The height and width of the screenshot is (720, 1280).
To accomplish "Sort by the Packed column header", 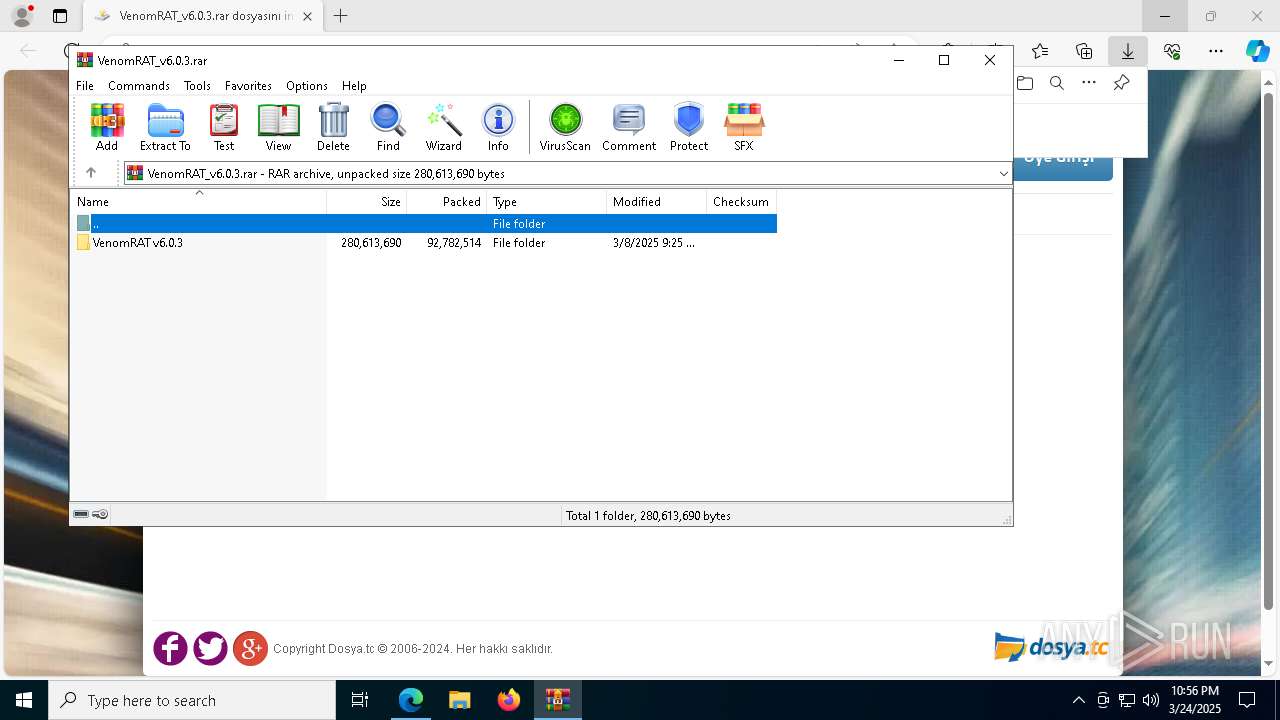I will pyautogui.click(x=447, y=202).
